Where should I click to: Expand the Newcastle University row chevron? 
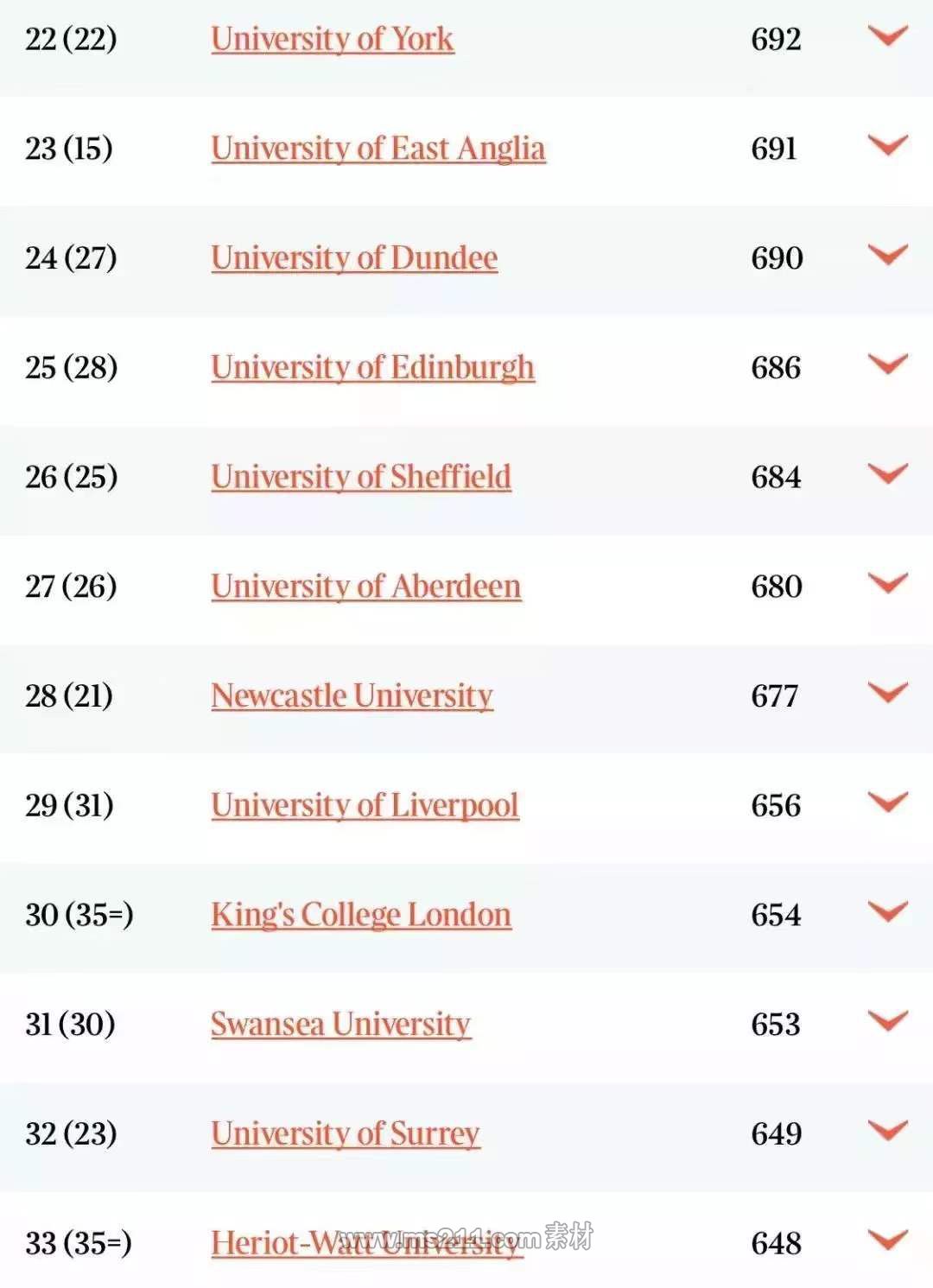pyautogui.click(x=888, y=693)
